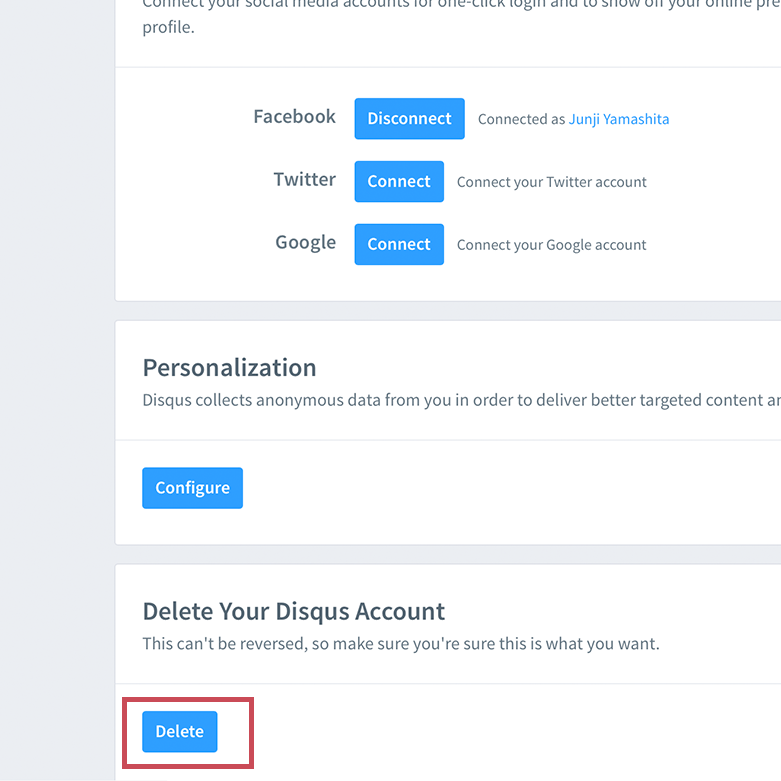Image resolution: width=781 pixels, height=781 pixels.
Task: Click the Facebook label
Action: (x=294, y=117)
